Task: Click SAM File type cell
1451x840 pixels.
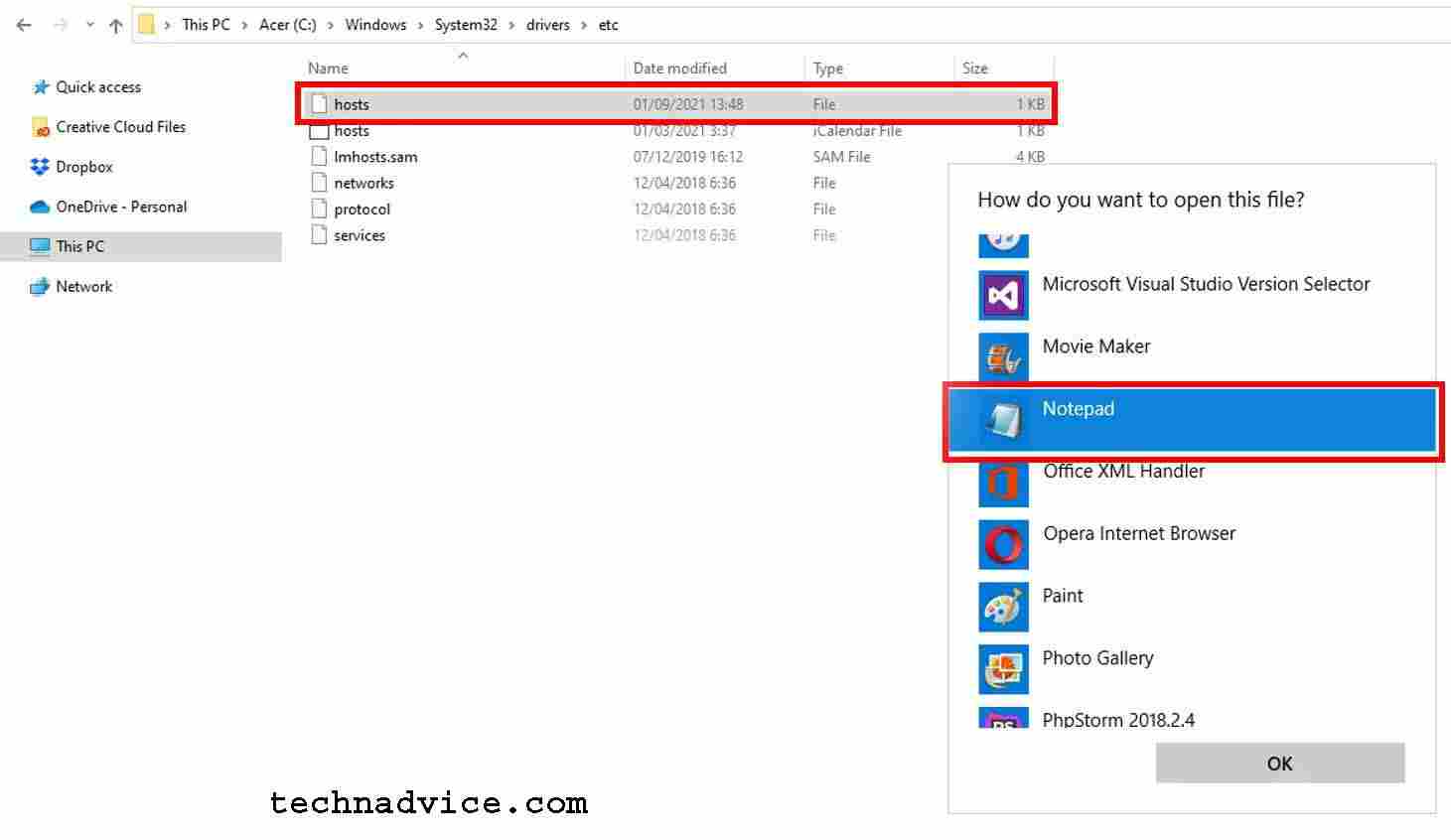Action: pyautogui.click(x=841, y=157)
